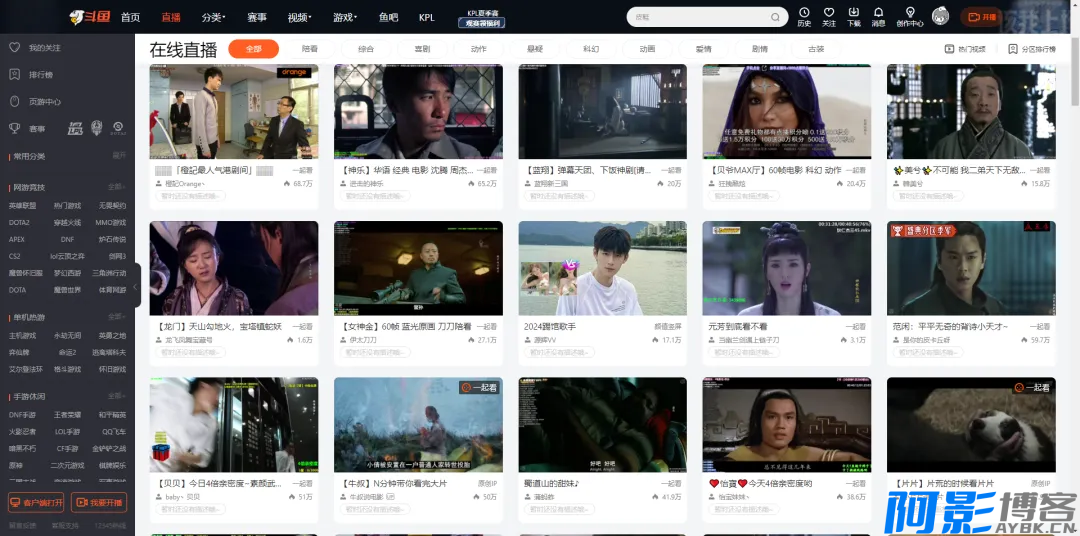Open KPL in the top navigation
Viewport: 1080px width, 536px height.
426,17
